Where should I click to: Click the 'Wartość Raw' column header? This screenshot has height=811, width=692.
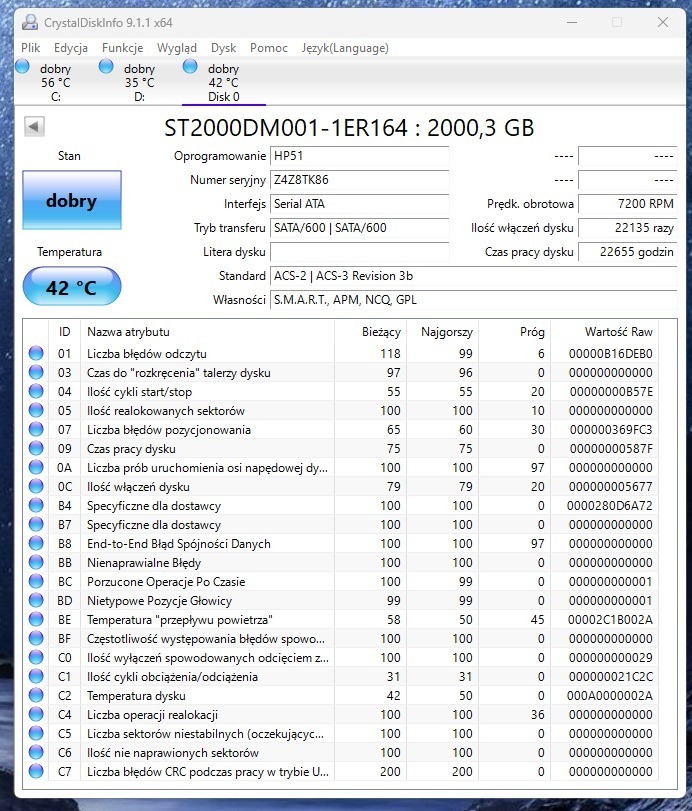605,332
